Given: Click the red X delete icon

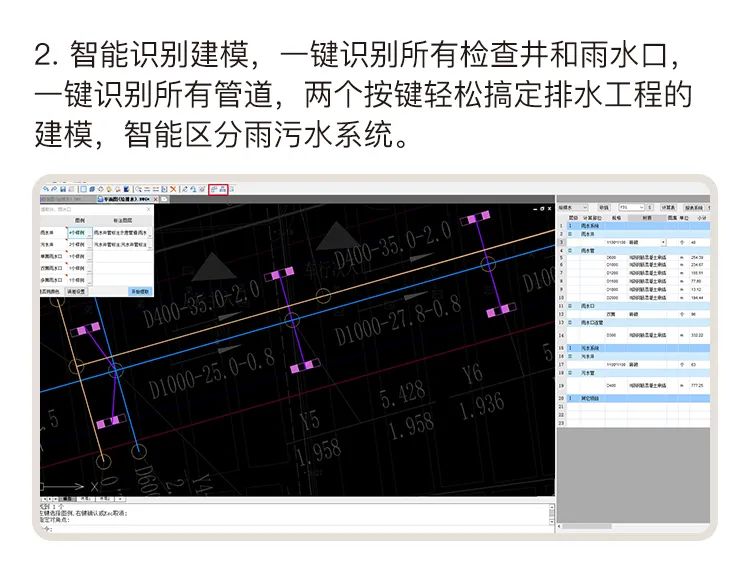Looking at the screenshot, I should (173, 188).
